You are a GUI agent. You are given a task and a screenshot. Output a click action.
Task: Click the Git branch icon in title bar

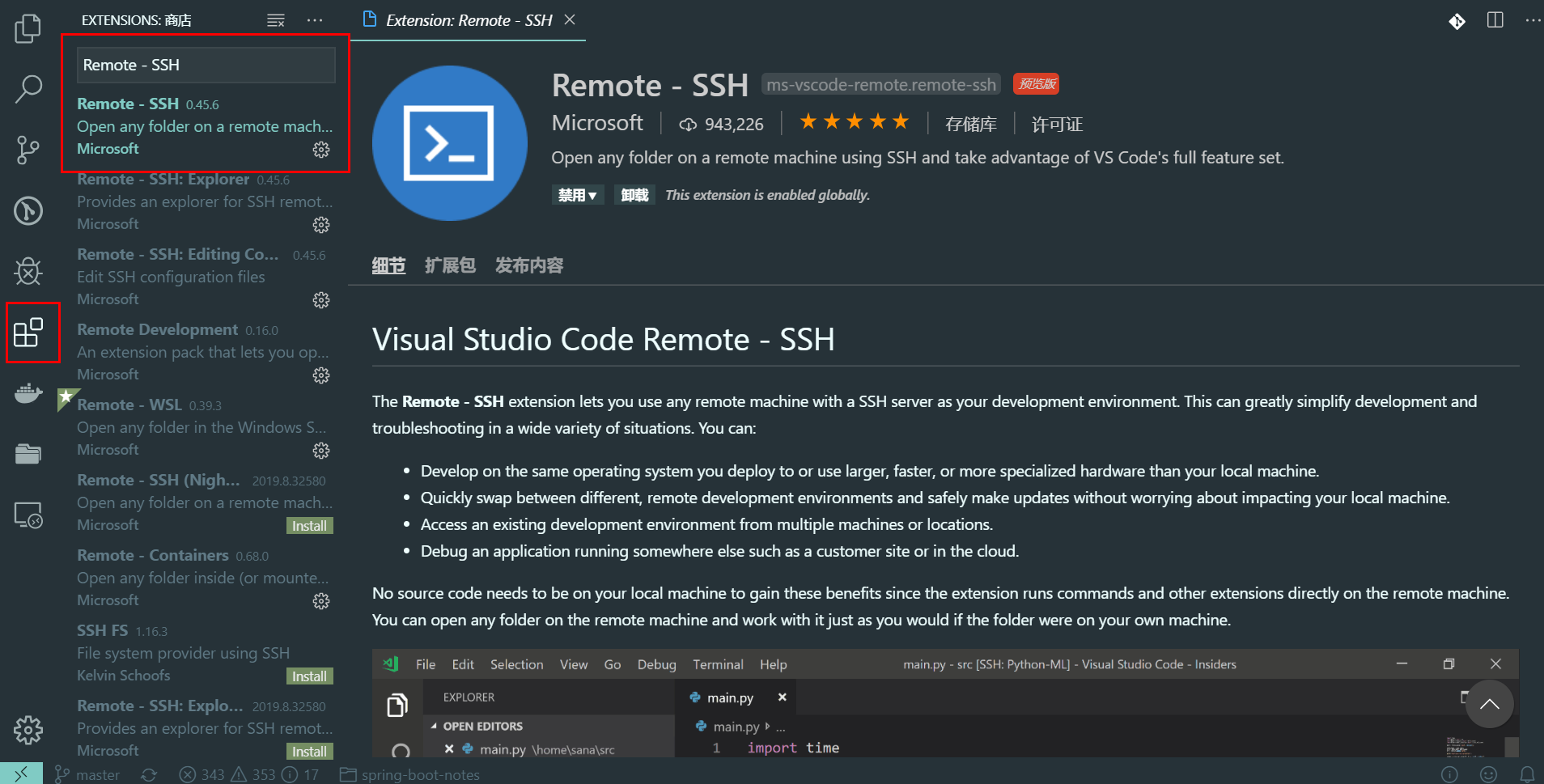[1457, 22]
